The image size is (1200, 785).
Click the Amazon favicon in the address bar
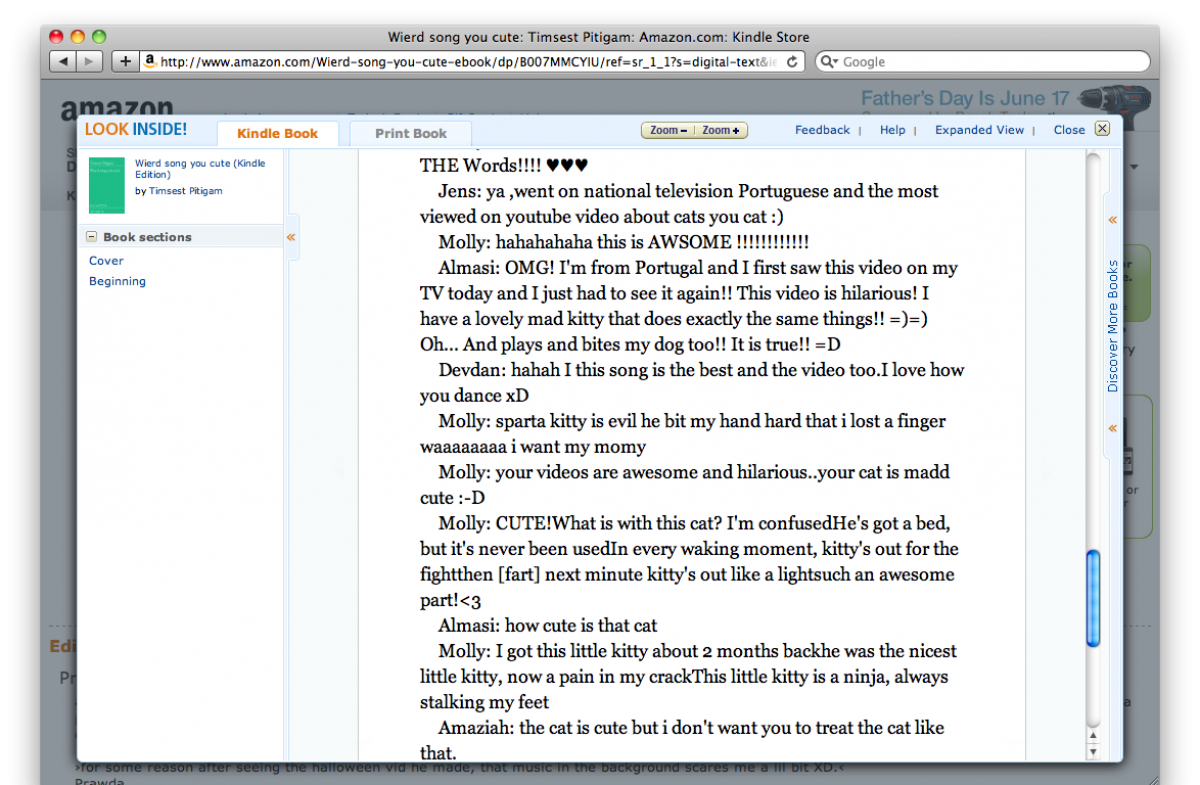coord(150,62)
